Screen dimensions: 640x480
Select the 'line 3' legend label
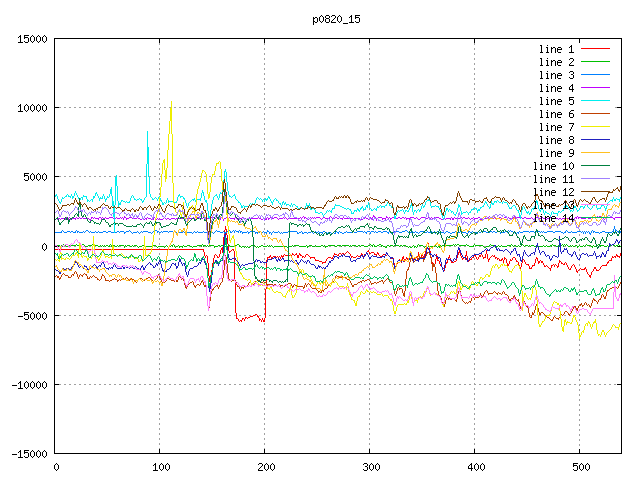coord(556,75)
